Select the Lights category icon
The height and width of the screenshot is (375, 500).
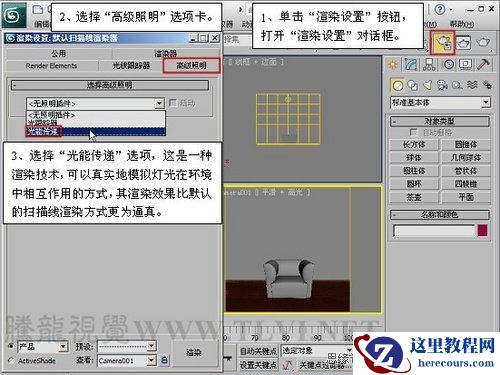click(x=427, y=86)
